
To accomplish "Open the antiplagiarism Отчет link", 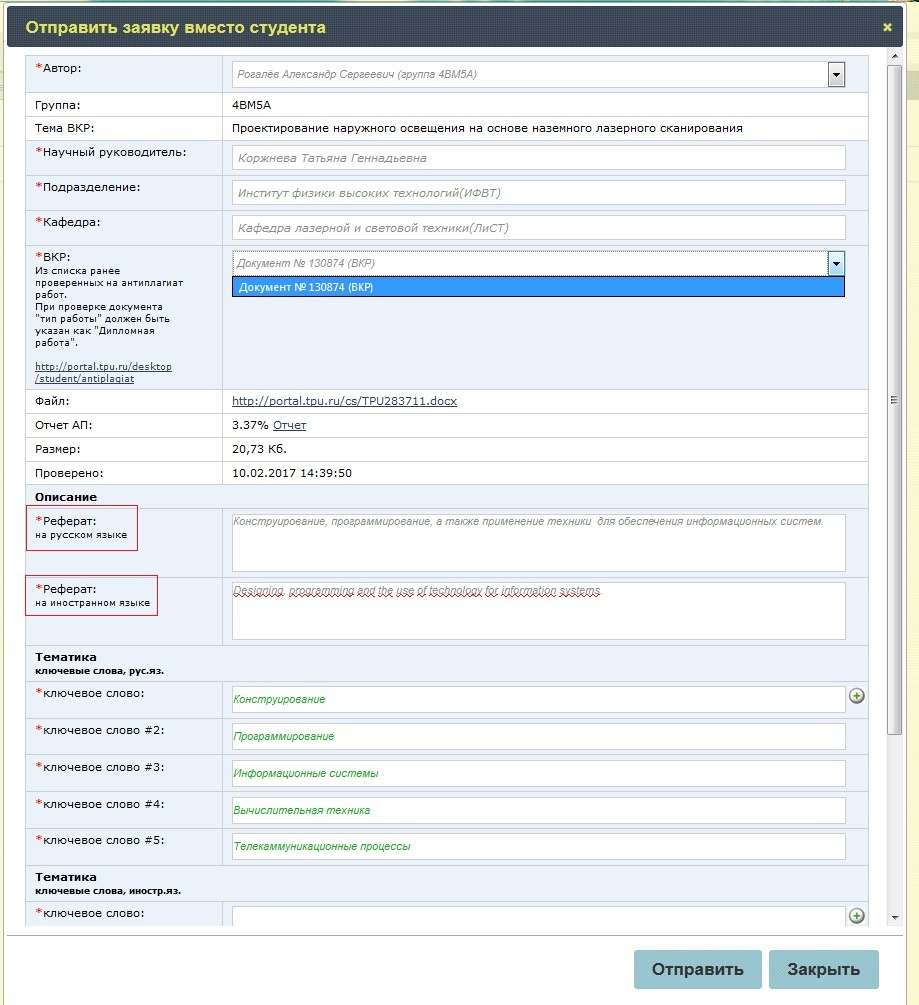I will pos(289,426).
